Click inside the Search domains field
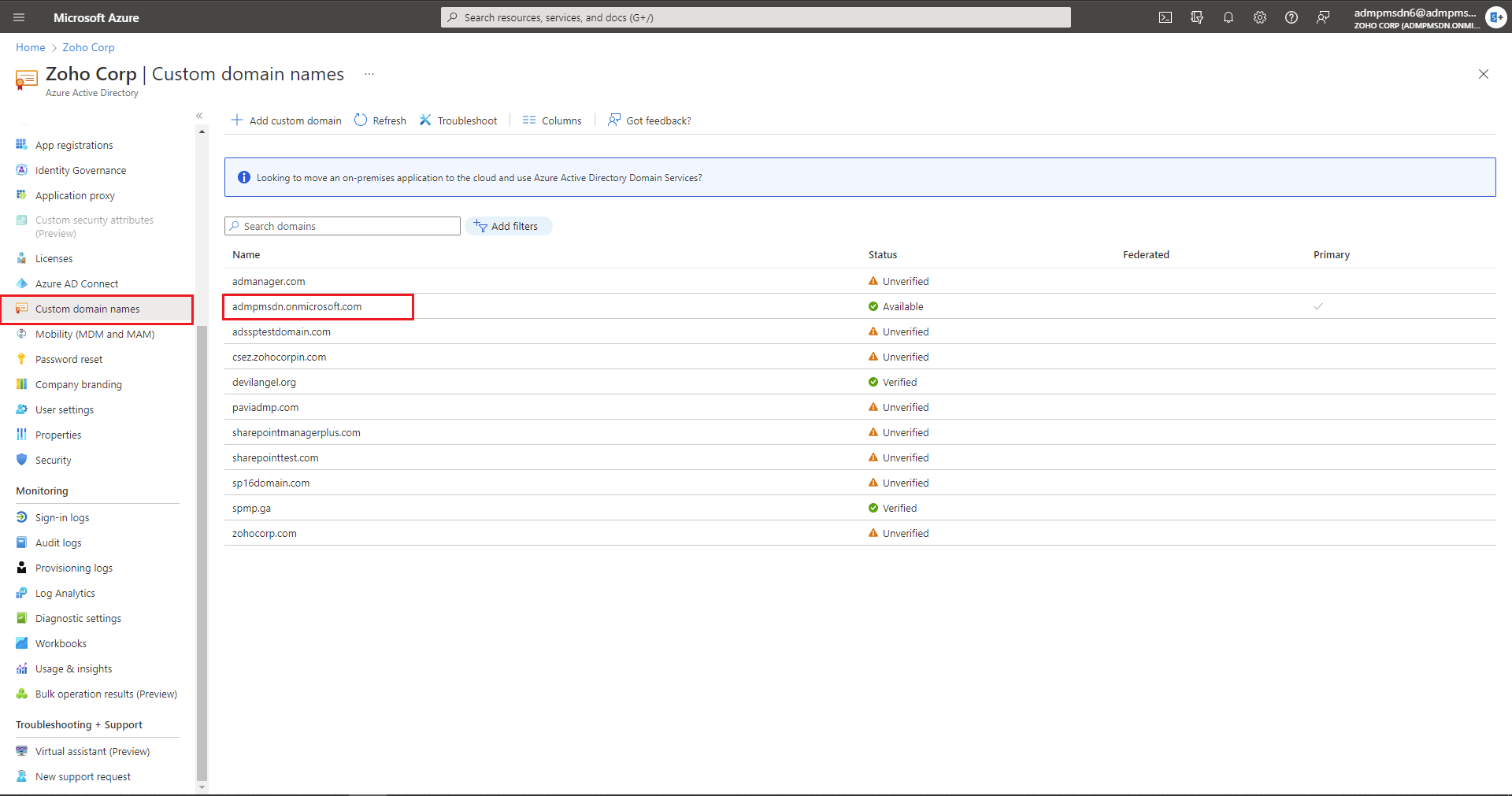This screenshot has height=796, width=1512. coord(341,226)
